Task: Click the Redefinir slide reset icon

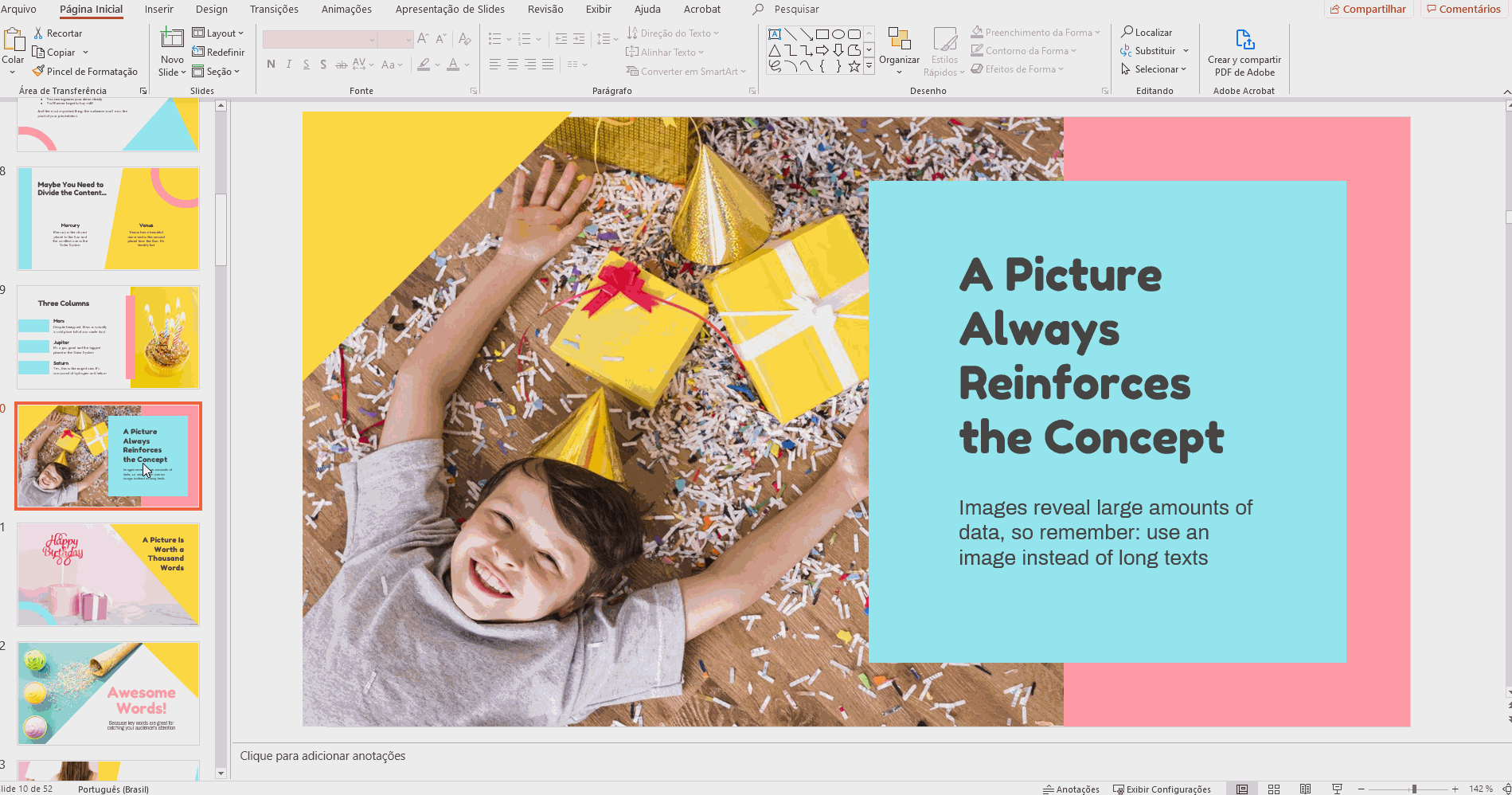Action: coord(198,52)
